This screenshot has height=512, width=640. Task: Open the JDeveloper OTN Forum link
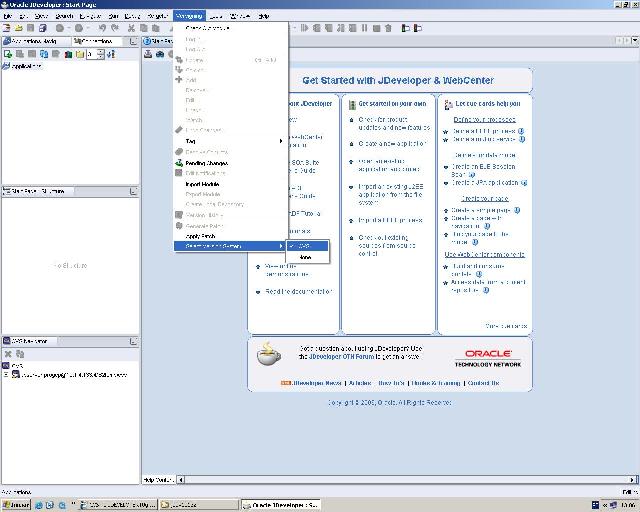tap(341, 356)
